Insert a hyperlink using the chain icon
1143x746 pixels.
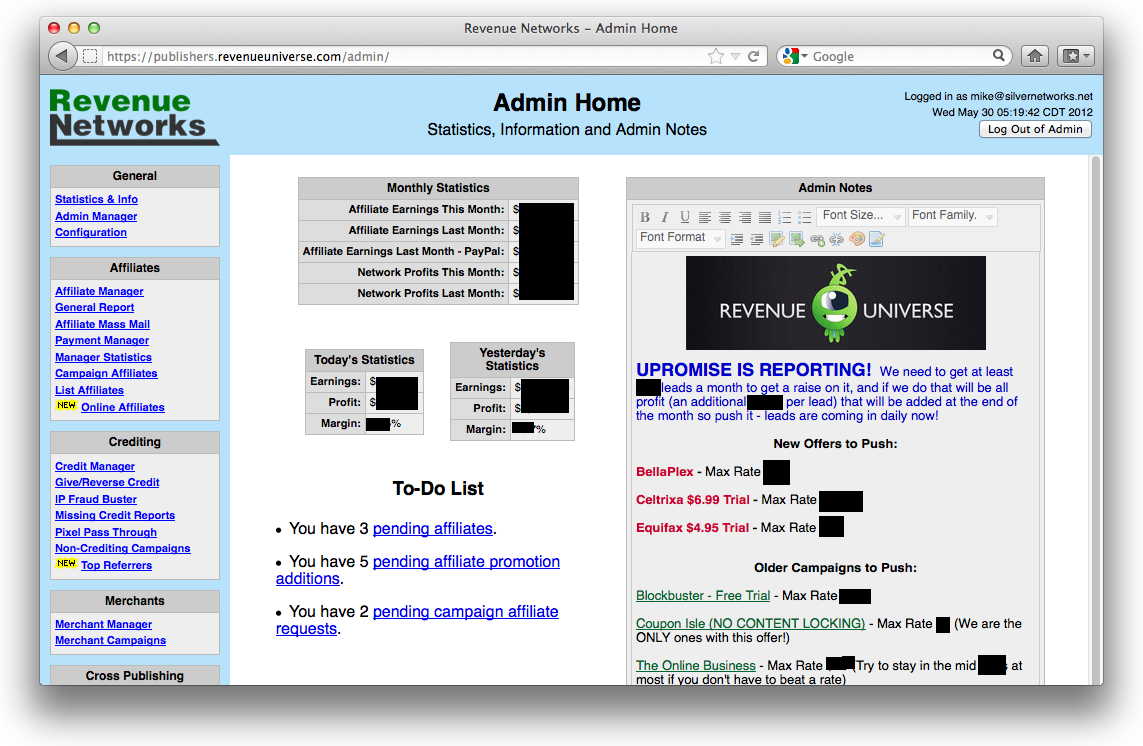[x=817, y=239]
